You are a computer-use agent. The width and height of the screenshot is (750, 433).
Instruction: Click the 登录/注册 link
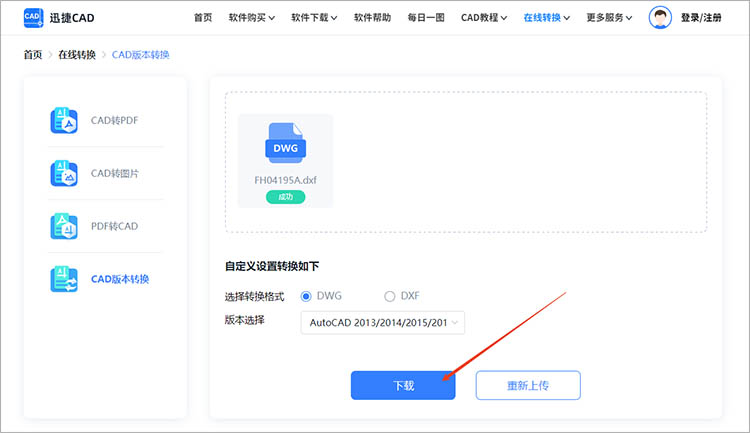(x=701, y=18)
